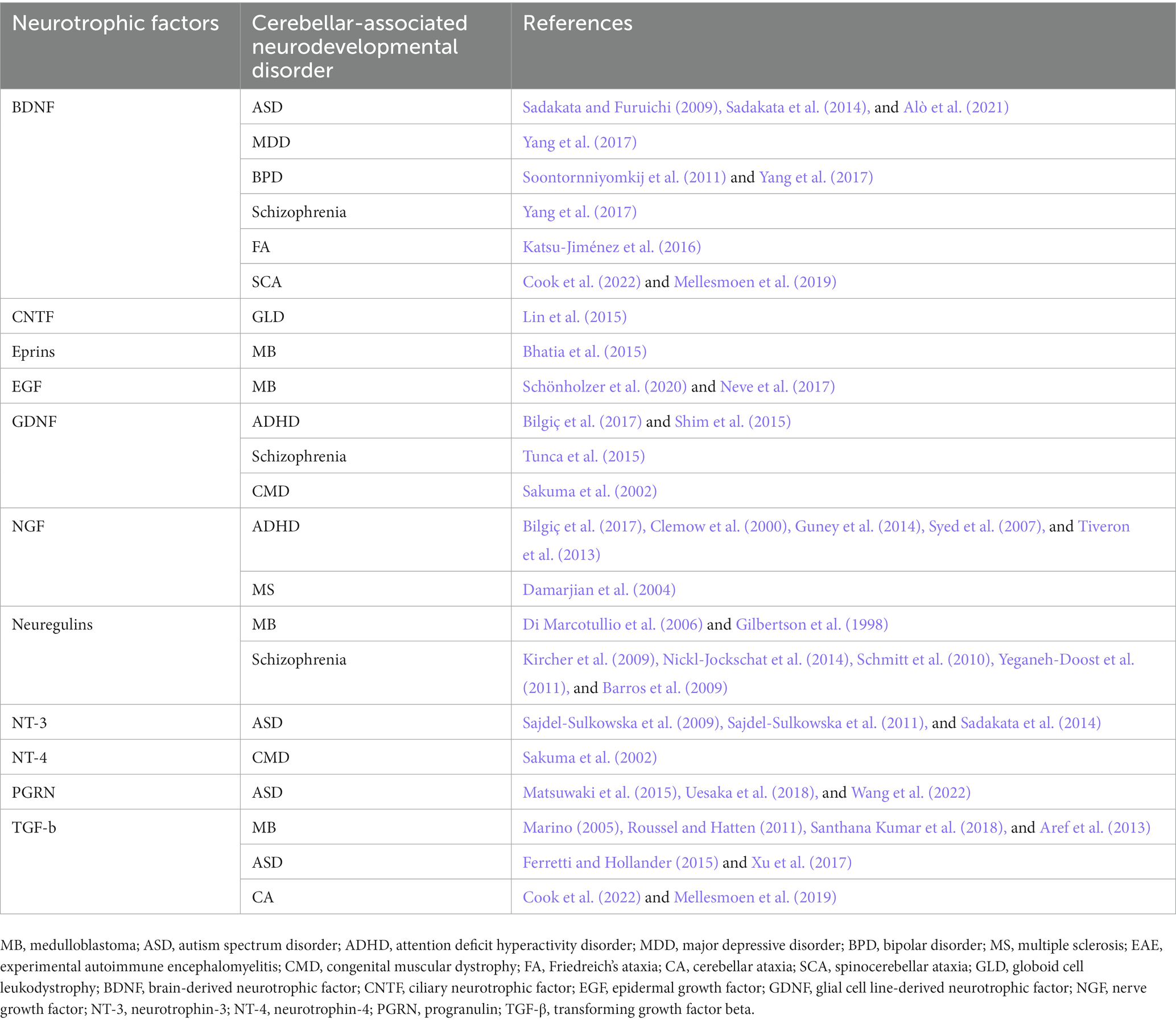
Task: Open the Alò et al. (2021) citation
Action: tap(956, 108)
